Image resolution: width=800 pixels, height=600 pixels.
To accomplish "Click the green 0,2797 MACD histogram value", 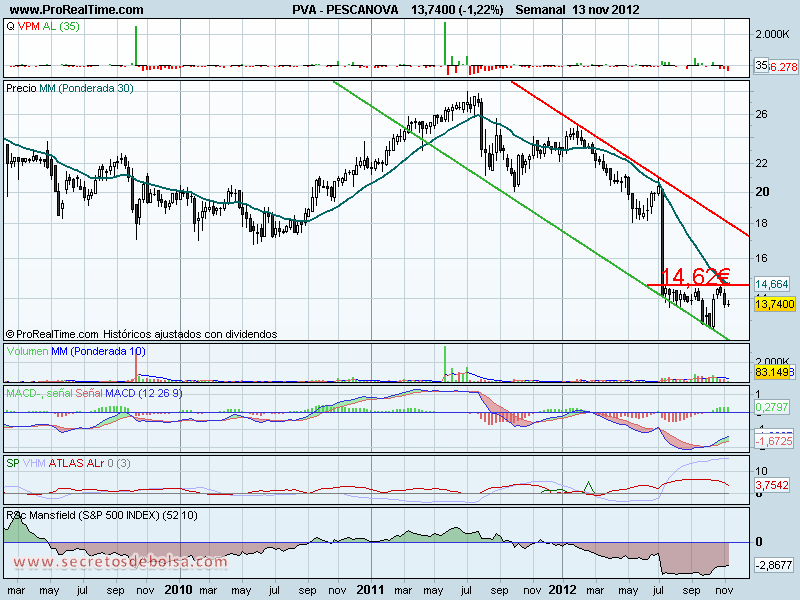I will click(772, 407).
